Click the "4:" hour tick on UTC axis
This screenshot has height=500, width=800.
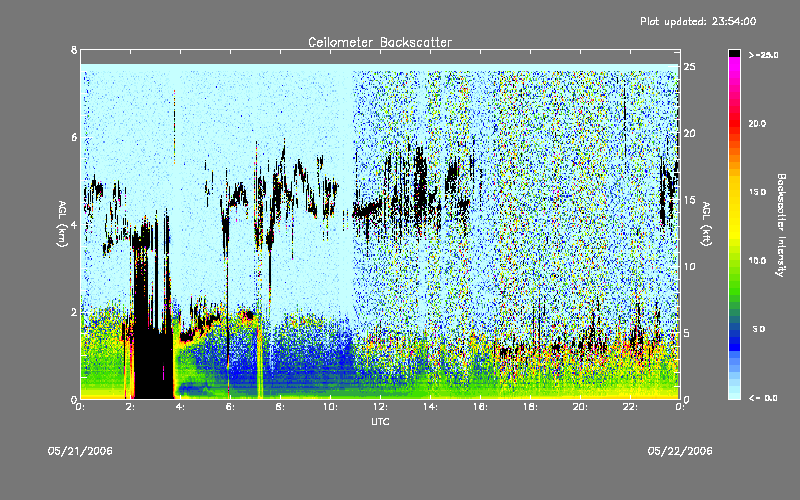[180, 407]
